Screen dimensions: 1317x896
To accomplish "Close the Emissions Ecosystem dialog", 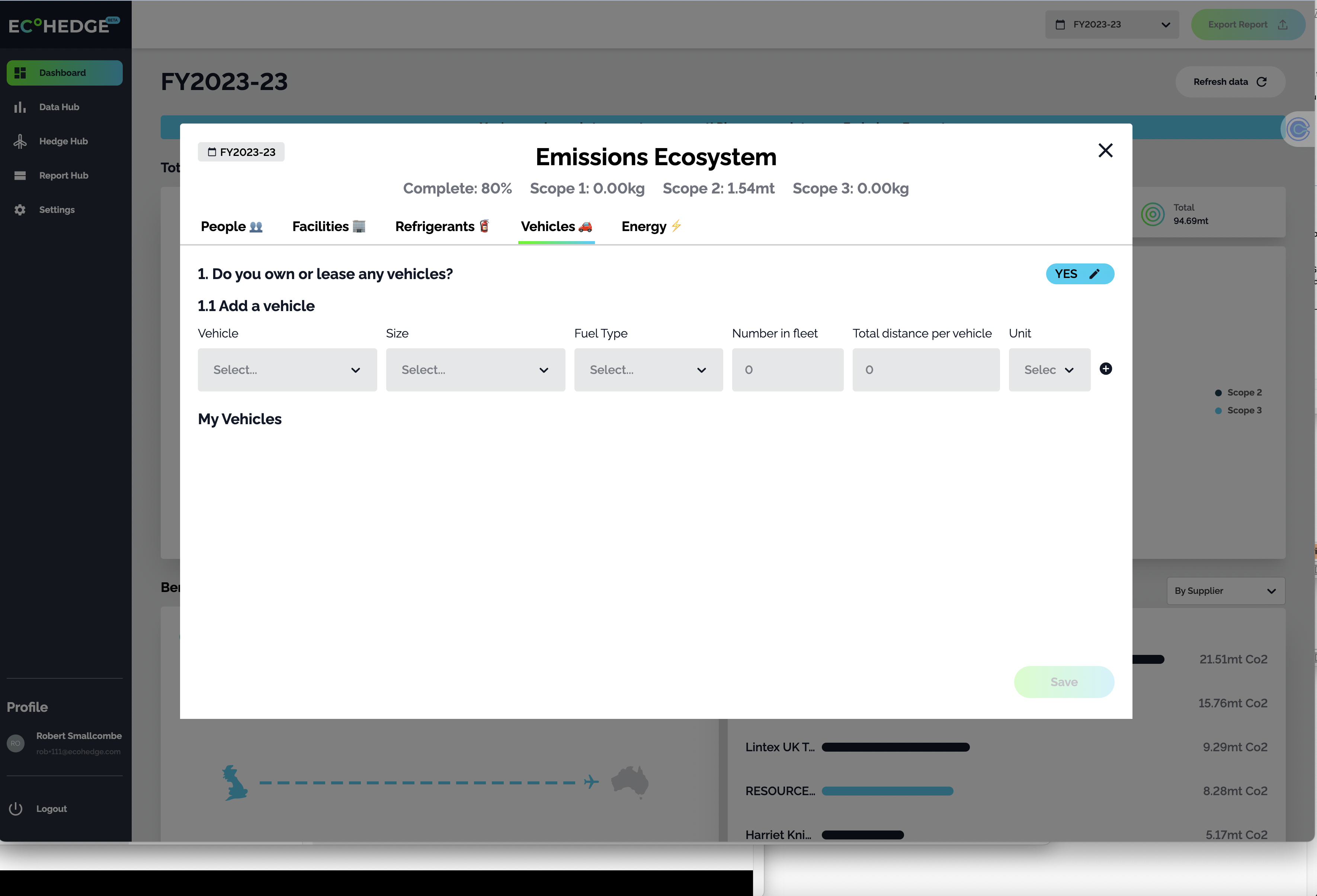I will [x=1106, y=150].
